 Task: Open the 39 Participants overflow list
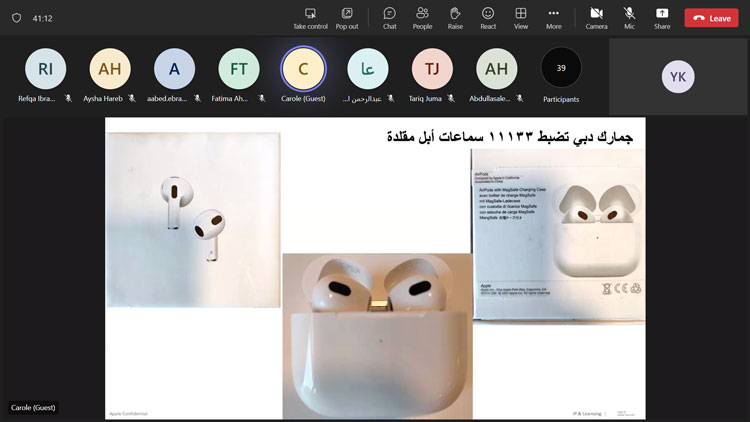coord(561,69)
